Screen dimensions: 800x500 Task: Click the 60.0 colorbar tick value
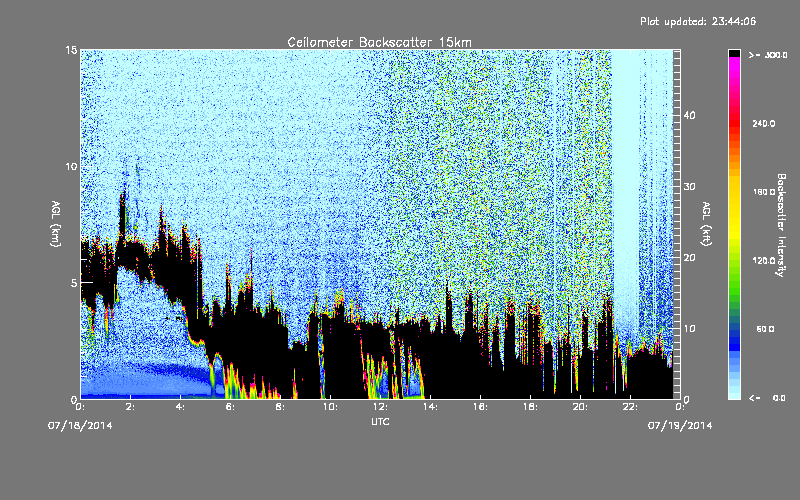765,329
